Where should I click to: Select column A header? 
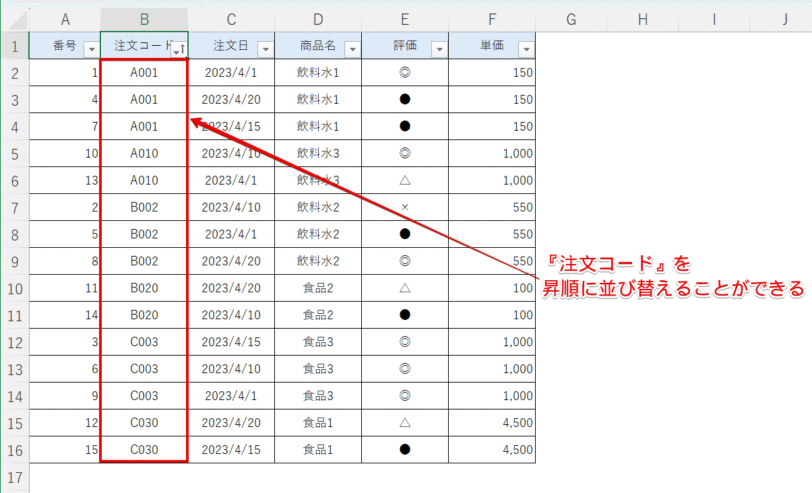point(65,20)
